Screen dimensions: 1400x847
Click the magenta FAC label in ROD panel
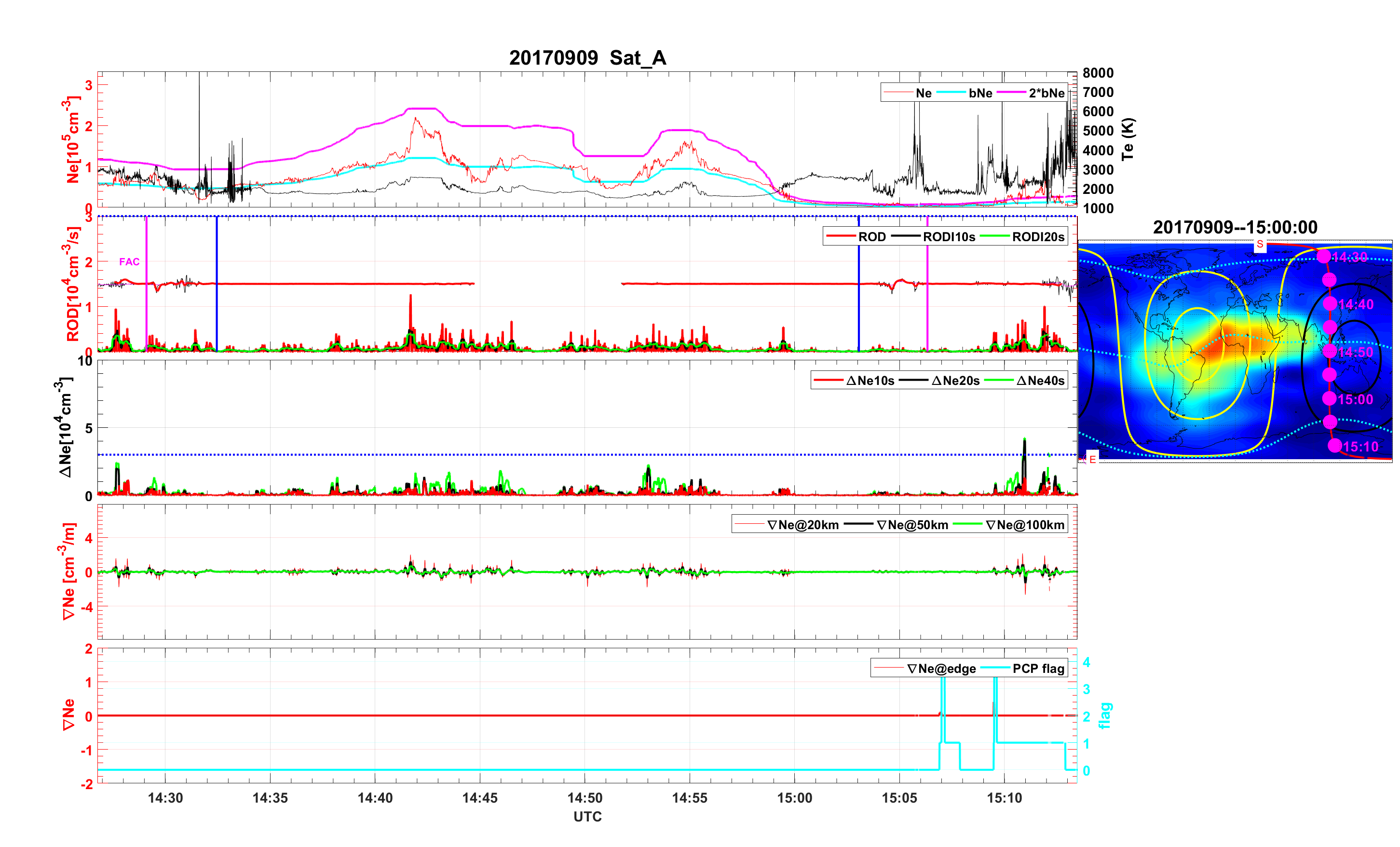129,261
